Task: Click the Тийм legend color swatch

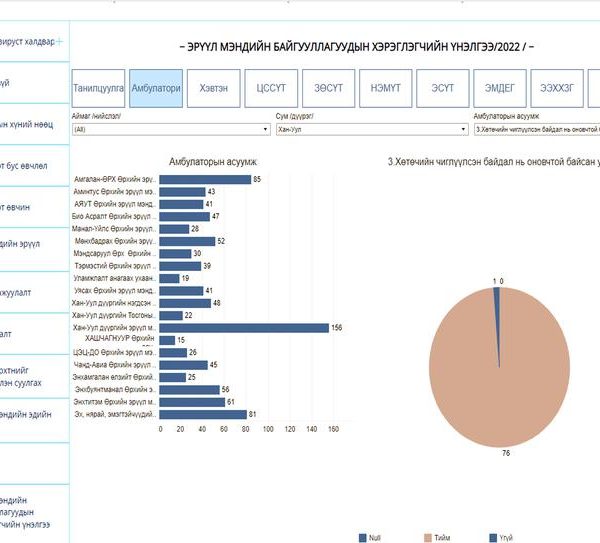Action: point(428,538)
